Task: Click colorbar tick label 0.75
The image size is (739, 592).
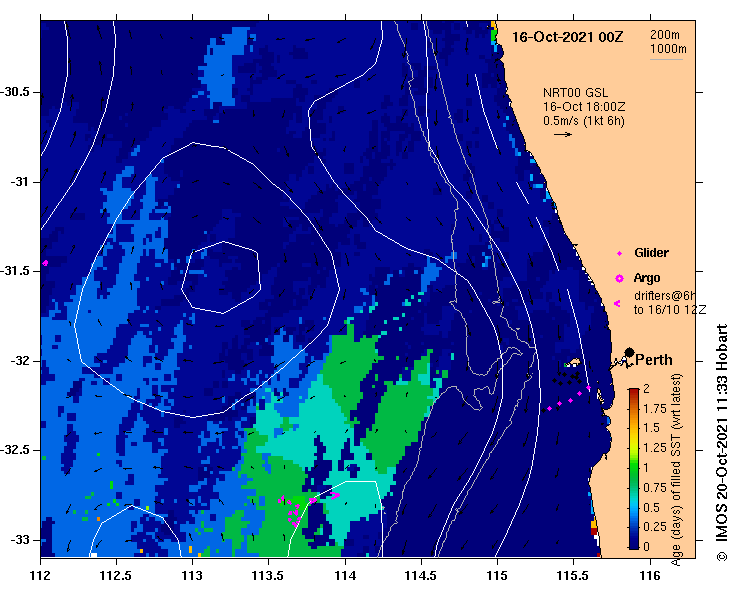Action: pyautogui.click(x=655, y=487)
